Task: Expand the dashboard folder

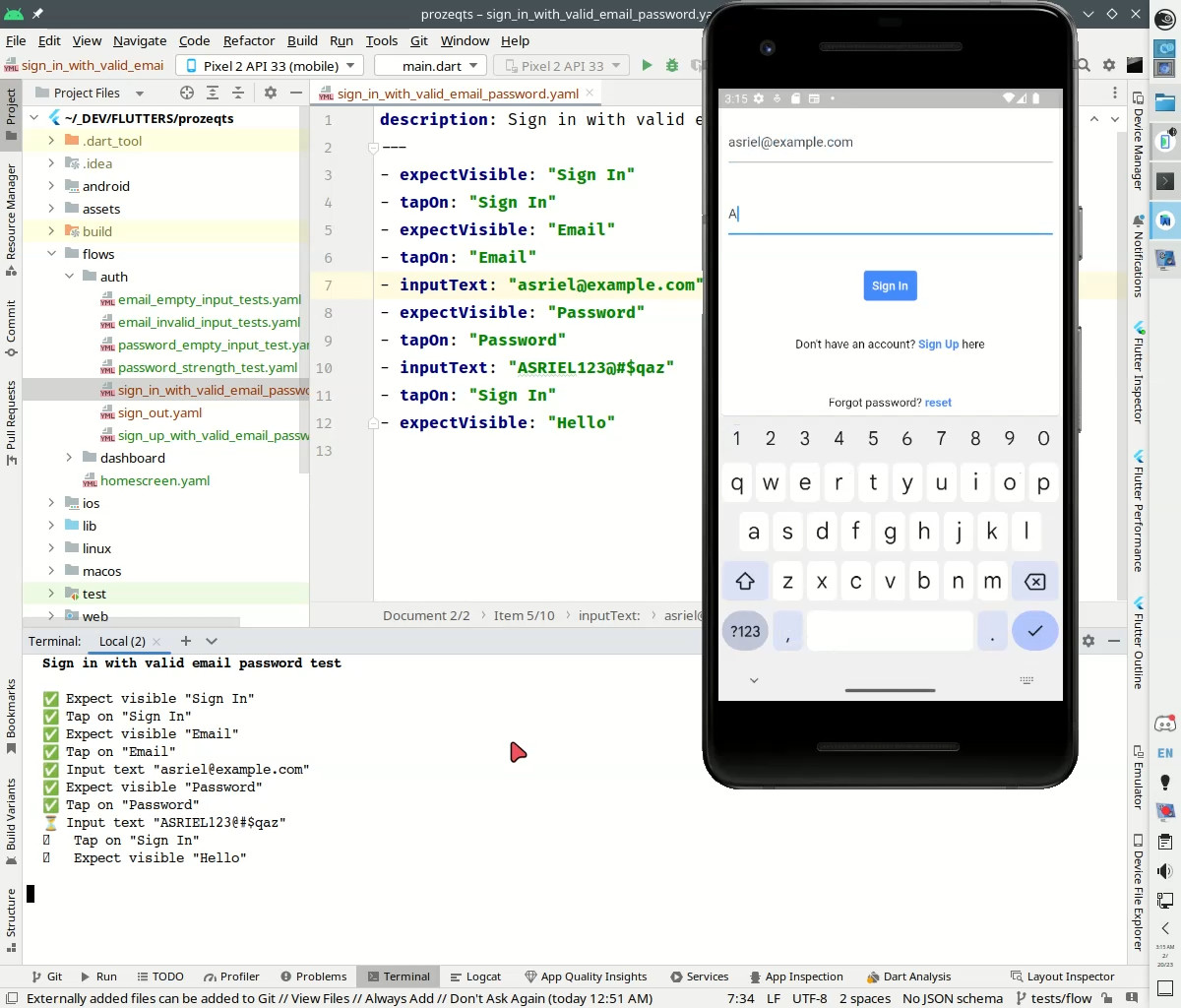Action: 69,458
